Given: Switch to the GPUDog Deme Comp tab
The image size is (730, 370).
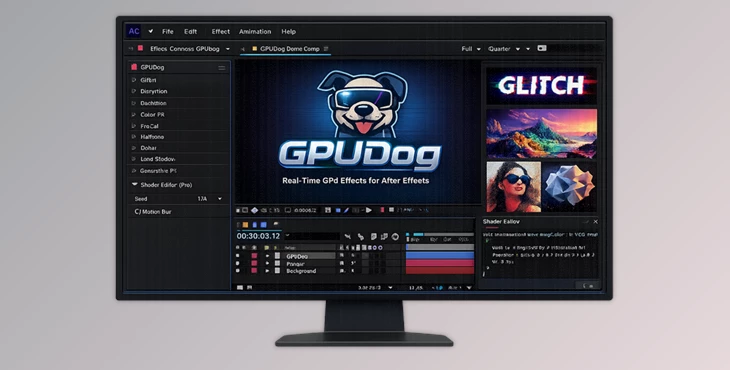Looking at the screenshot, I should 290,48.
